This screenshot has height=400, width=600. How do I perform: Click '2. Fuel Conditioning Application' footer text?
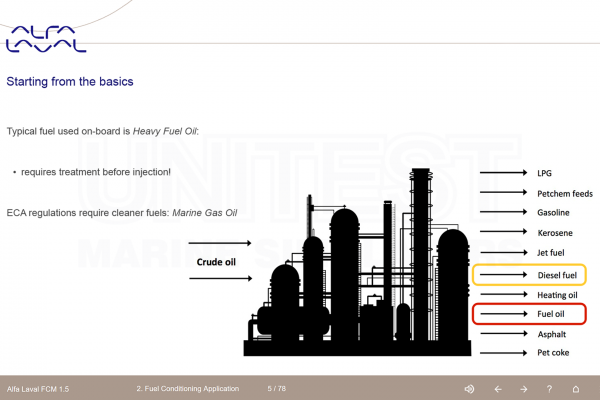point(188,389)
